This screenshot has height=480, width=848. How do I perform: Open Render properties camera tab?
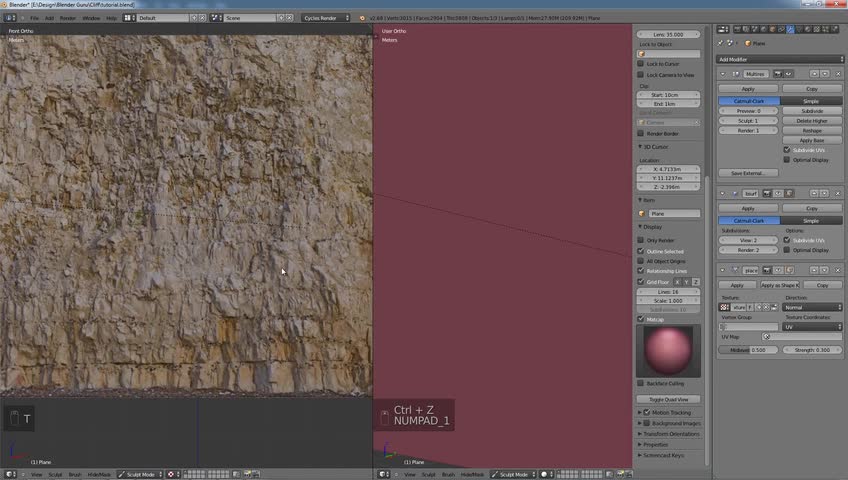737,29
